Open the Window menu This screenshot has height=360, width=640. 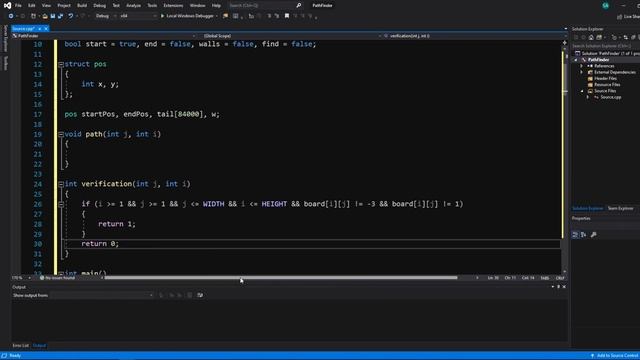[197, 5]
